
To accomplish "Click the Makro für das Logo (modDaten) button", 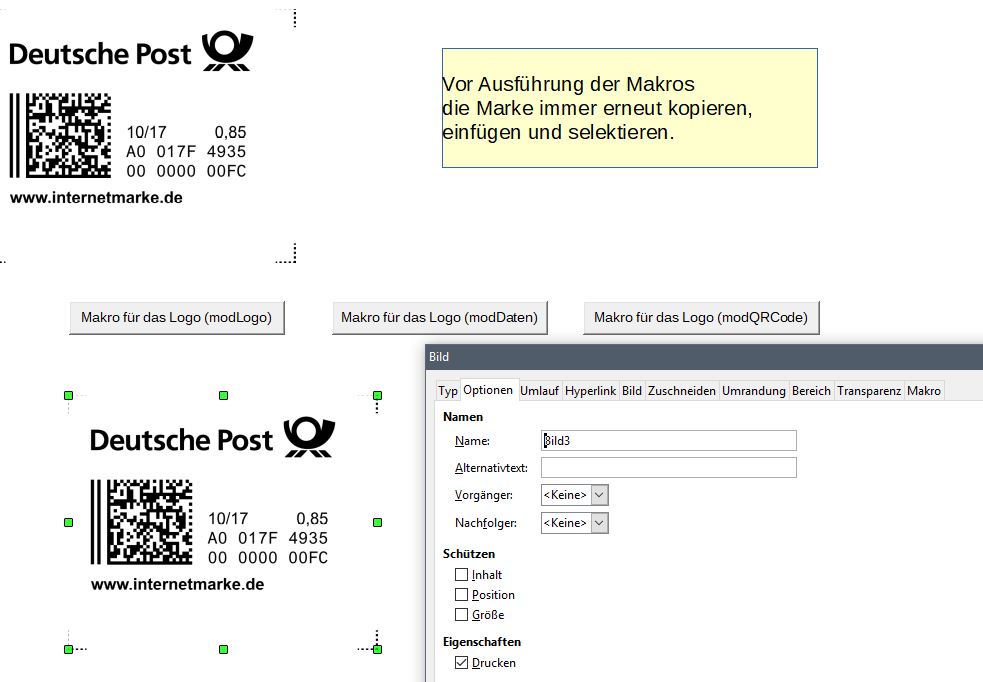I will coord(439,317).
